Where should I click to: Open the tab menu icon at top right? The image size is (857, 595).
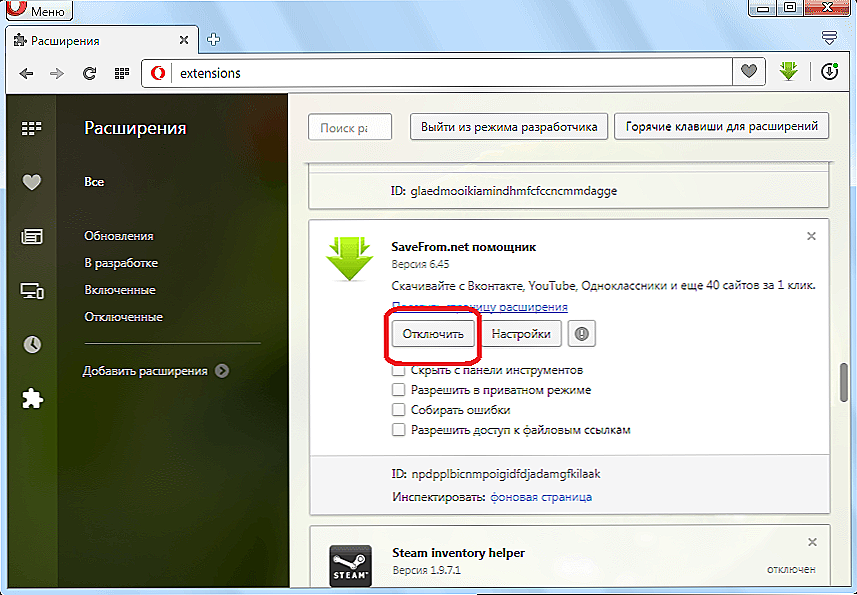[829, 38]
